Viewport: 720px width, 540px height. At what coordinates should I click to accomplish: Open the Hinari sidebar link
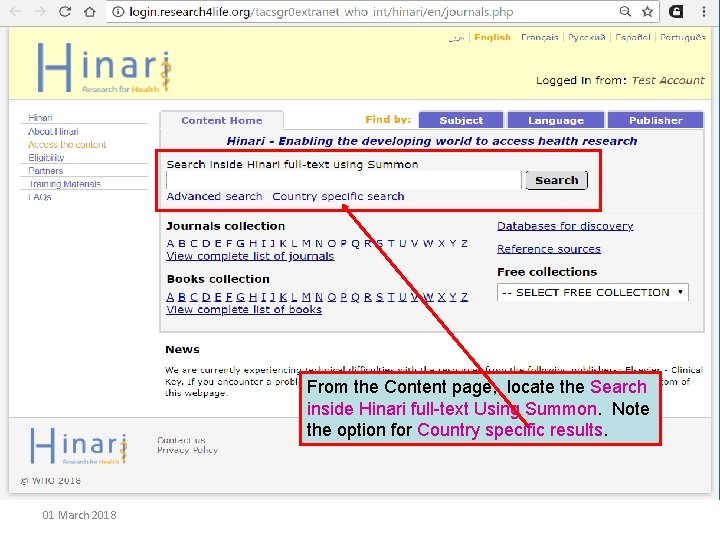pos(40,118)
